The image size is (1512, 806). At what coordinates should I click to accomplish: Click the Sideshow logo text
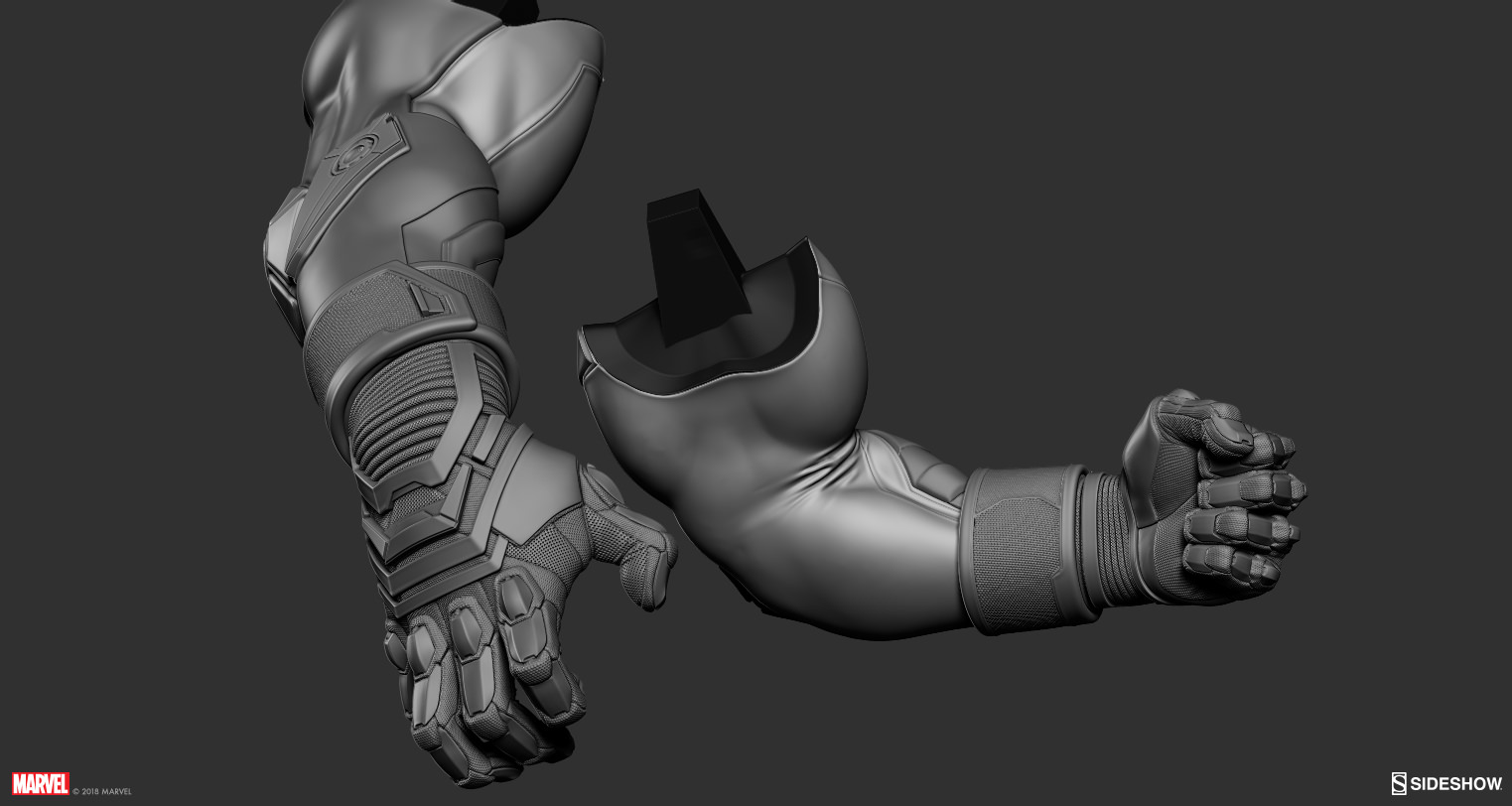click(x=1456, y=783)
